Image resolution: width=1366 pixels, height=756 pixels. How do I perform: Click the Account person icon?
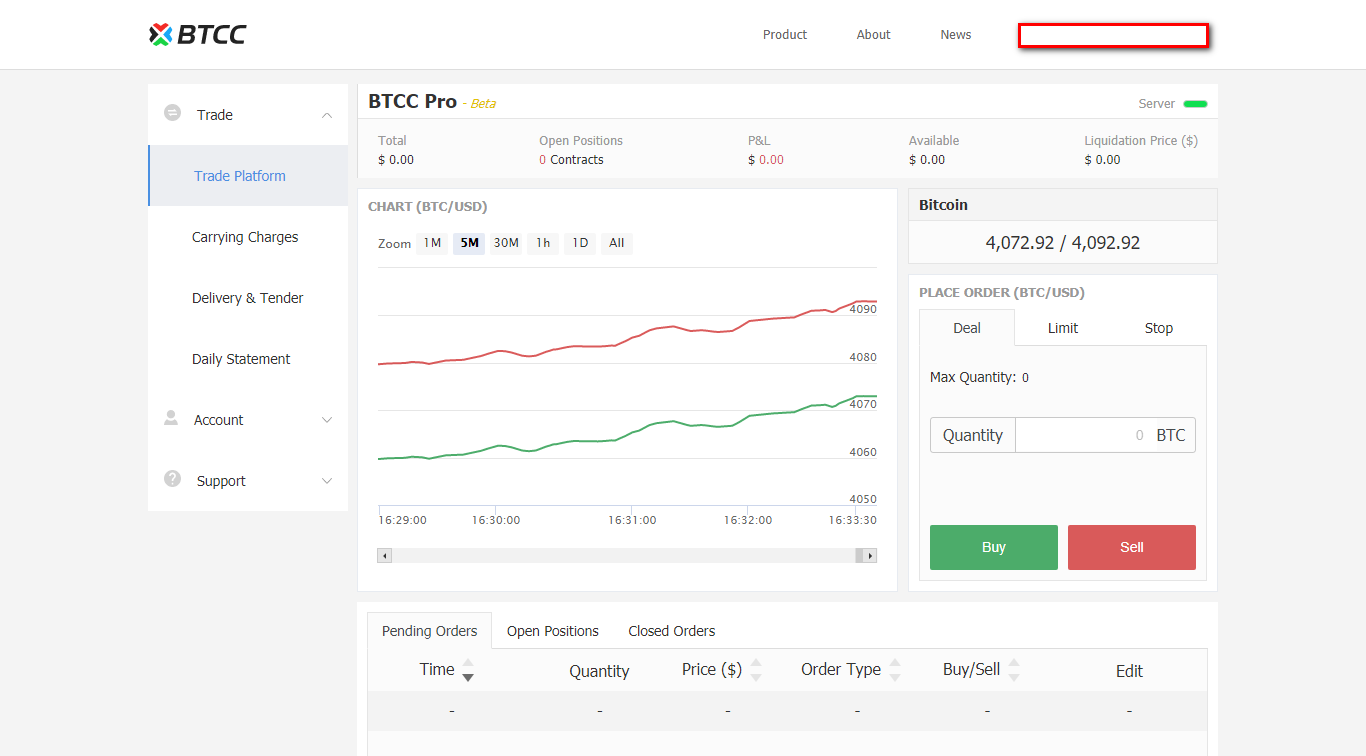pos(171,418)
